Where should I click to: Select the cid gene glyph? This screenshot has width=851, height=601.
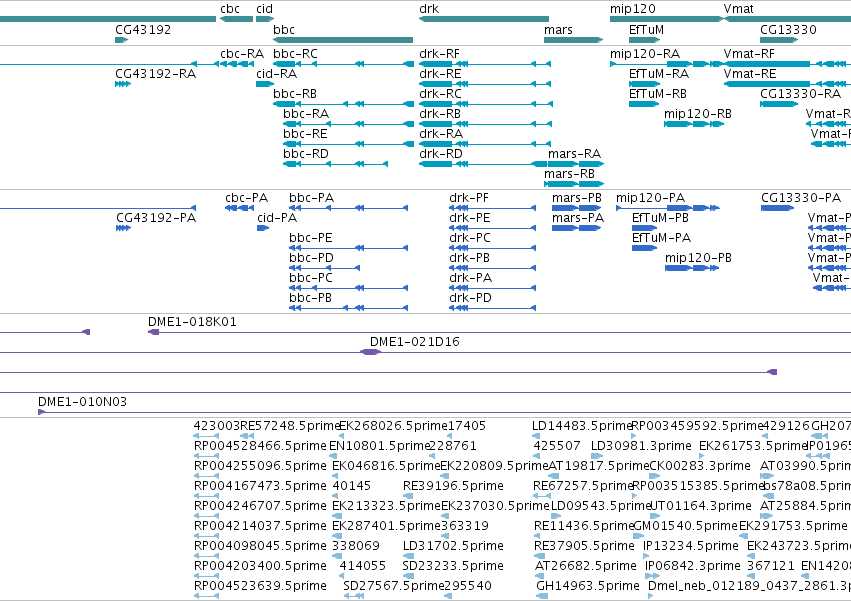pos(265,19)
